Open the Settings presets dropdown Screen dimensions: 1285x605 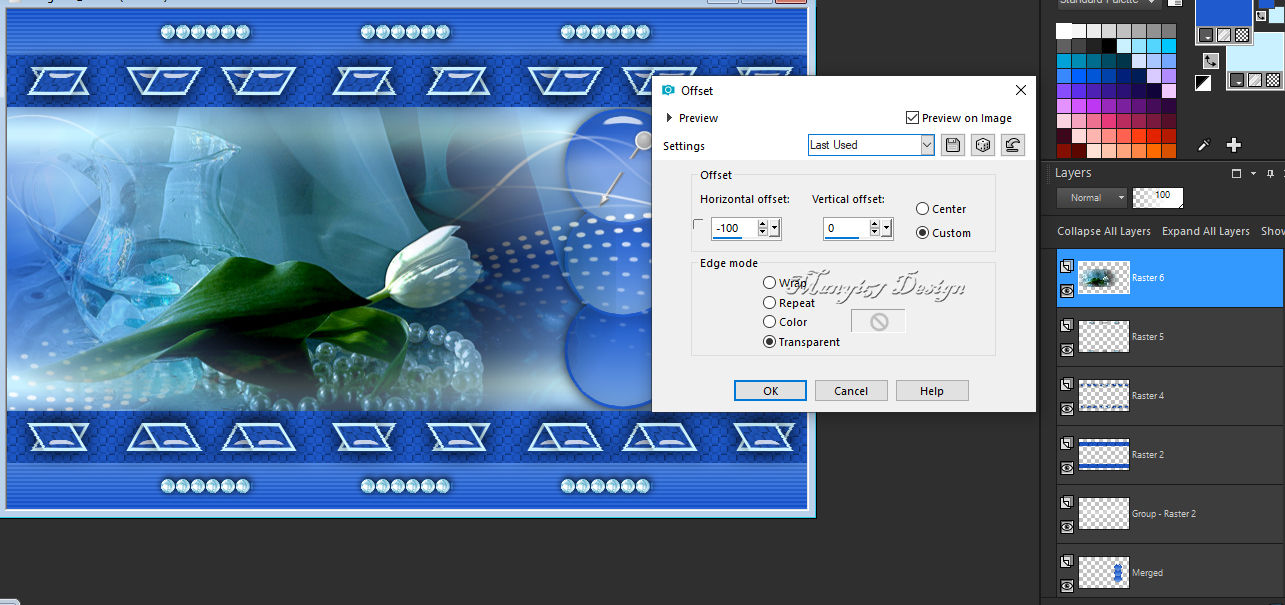[x=926, y=145]
